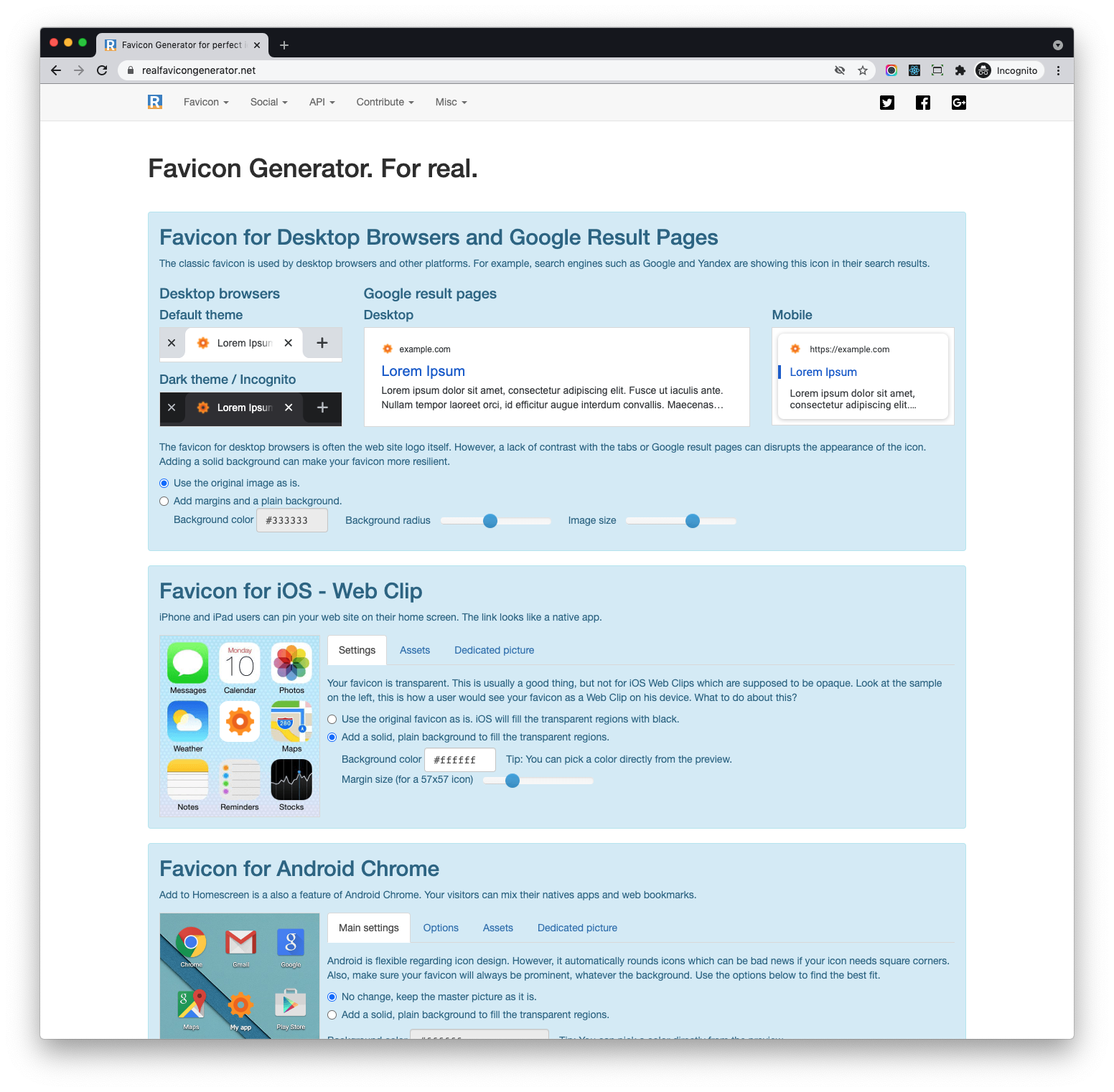Viewport: 1114px width, 1092px height.
Task: Open Chrome's three-dot menu
Action: pos(1058,70)
